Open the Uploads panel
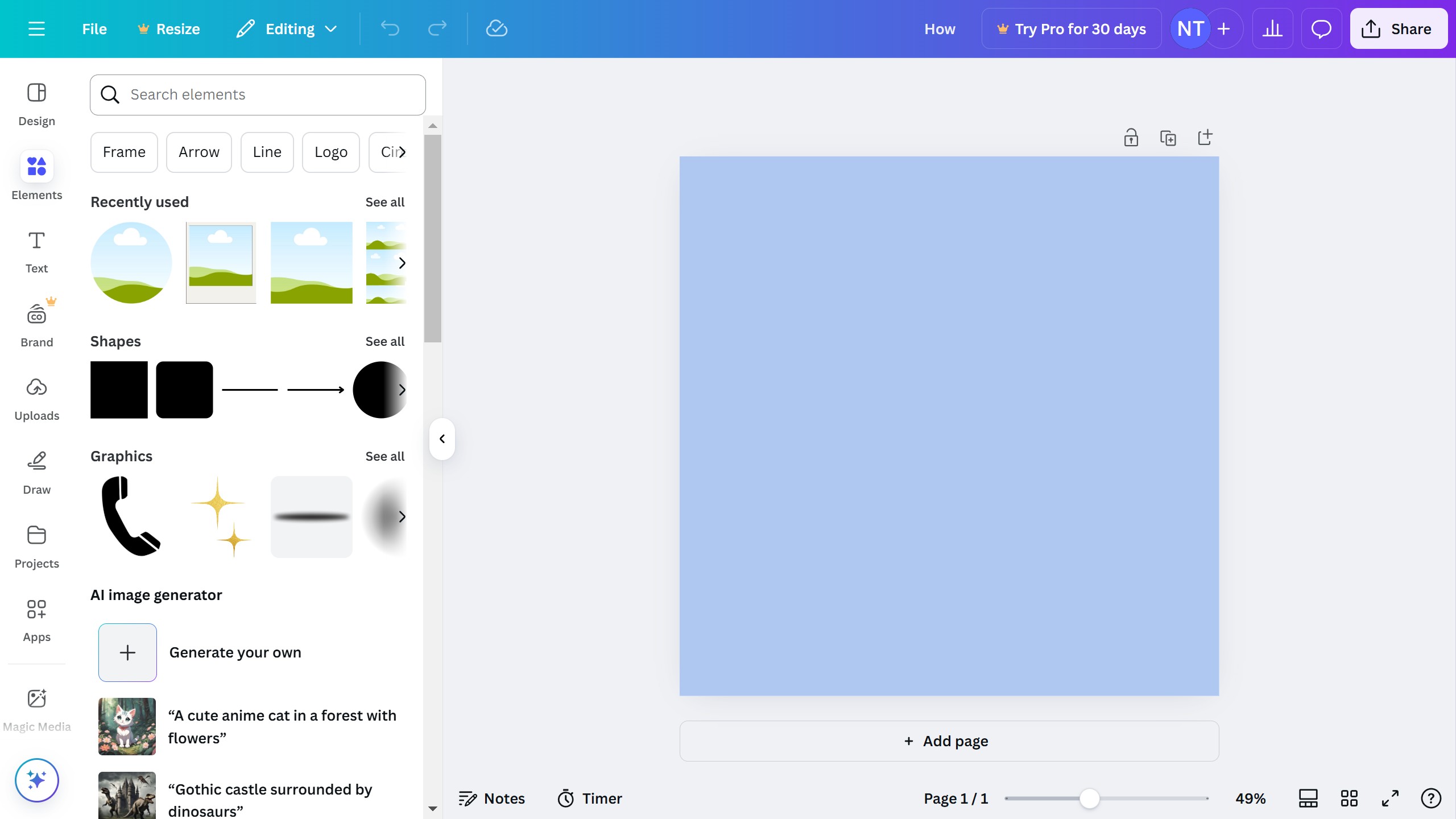Image resolution: width=1456 pixels, height=819 pixels. [36, 399]
